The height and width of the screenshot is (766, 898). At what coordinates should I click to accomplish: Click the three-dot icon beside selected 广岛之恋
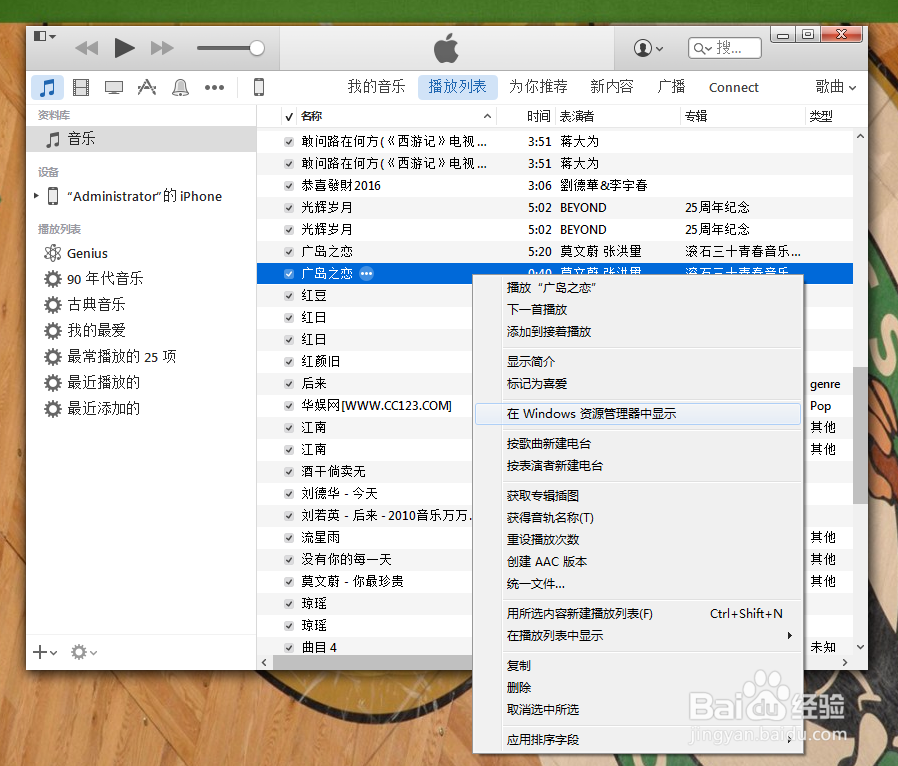367,274
